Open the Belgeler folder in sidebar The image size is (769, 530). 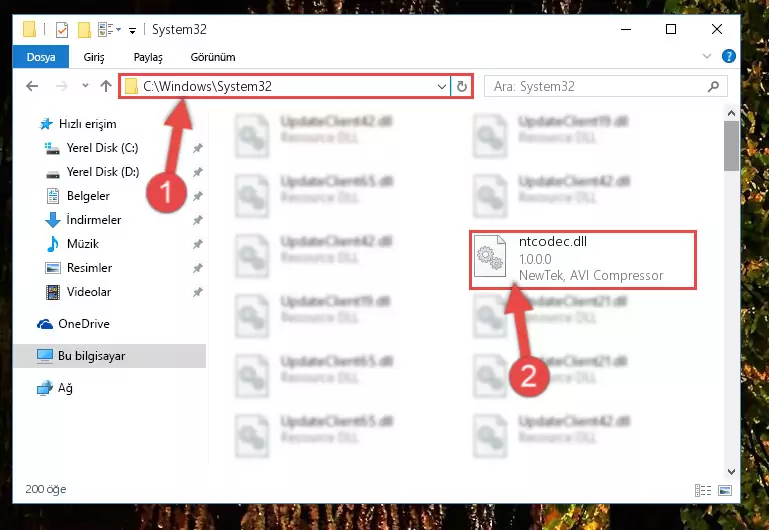tap(88, 196)
